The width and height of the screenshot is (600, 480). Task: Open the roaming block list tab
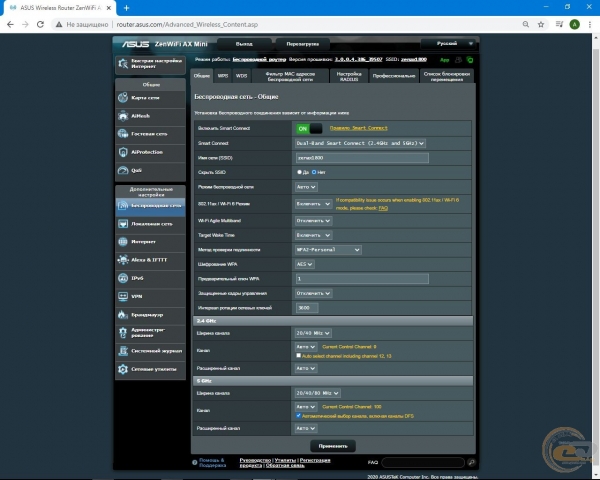pyautogui.click(x=447, y=76)
